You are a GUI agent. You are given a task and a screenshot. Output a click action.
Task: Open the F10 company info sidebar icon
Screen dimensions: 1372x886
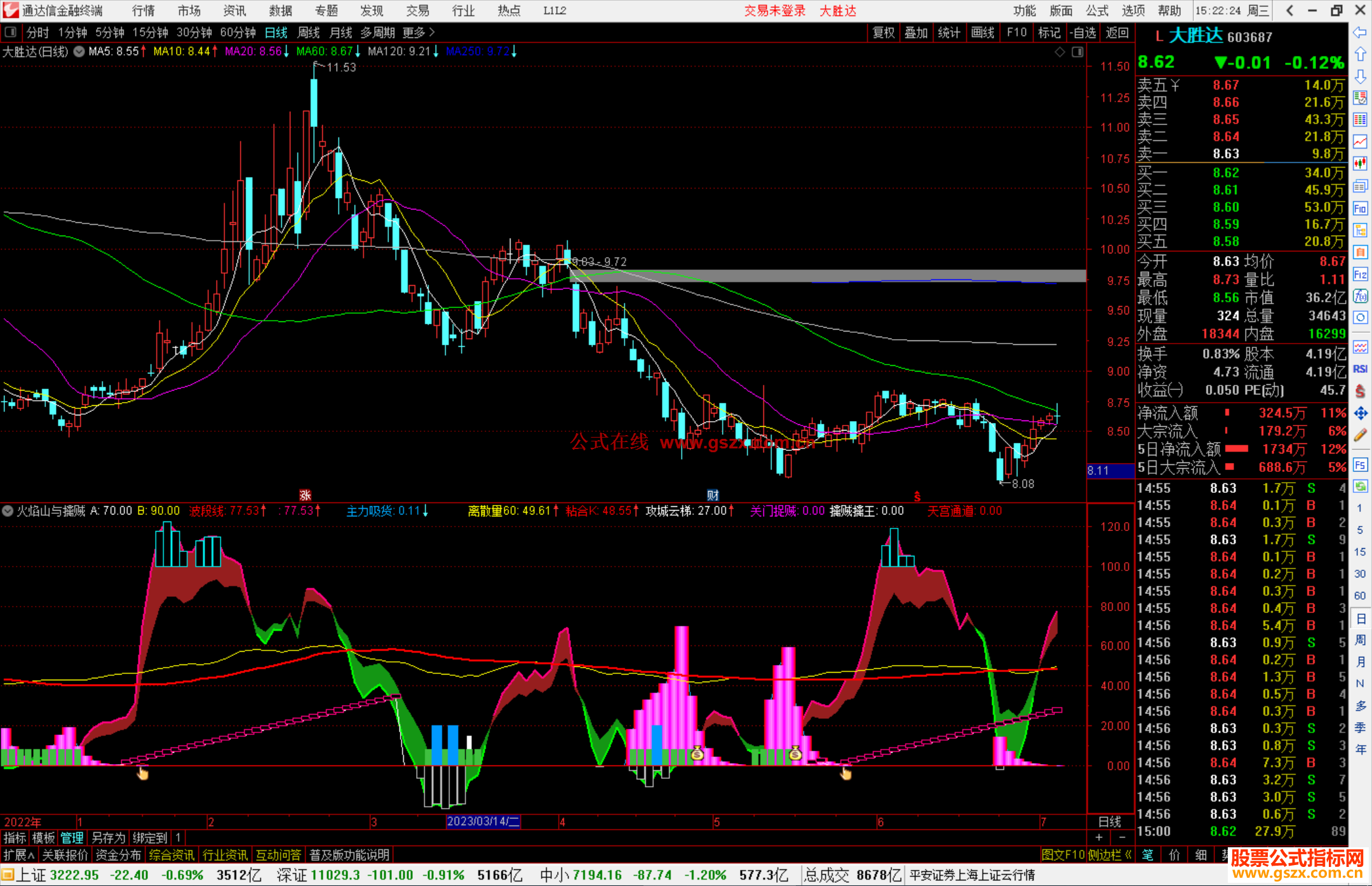click(1360, 208)
